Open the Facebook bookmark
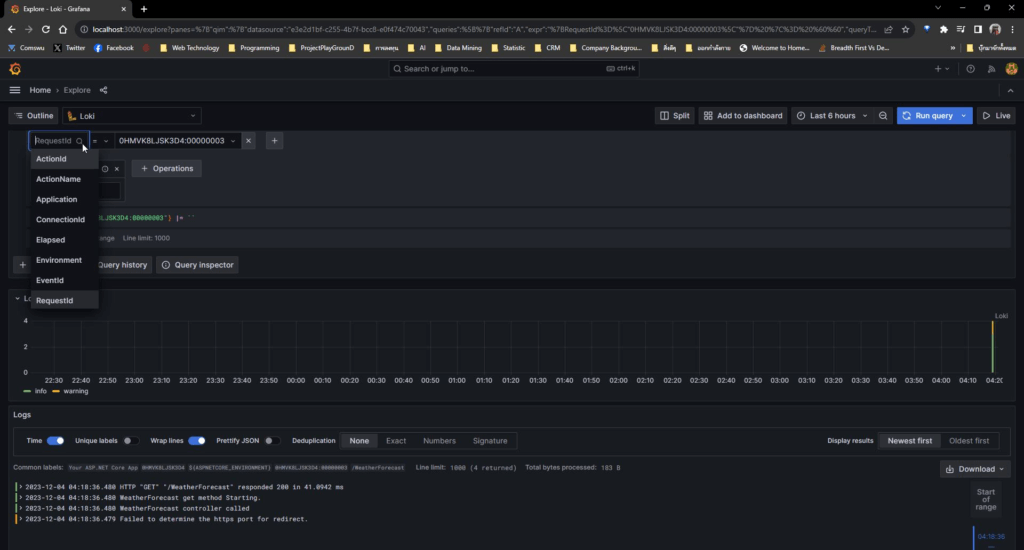 click(114, 48)
